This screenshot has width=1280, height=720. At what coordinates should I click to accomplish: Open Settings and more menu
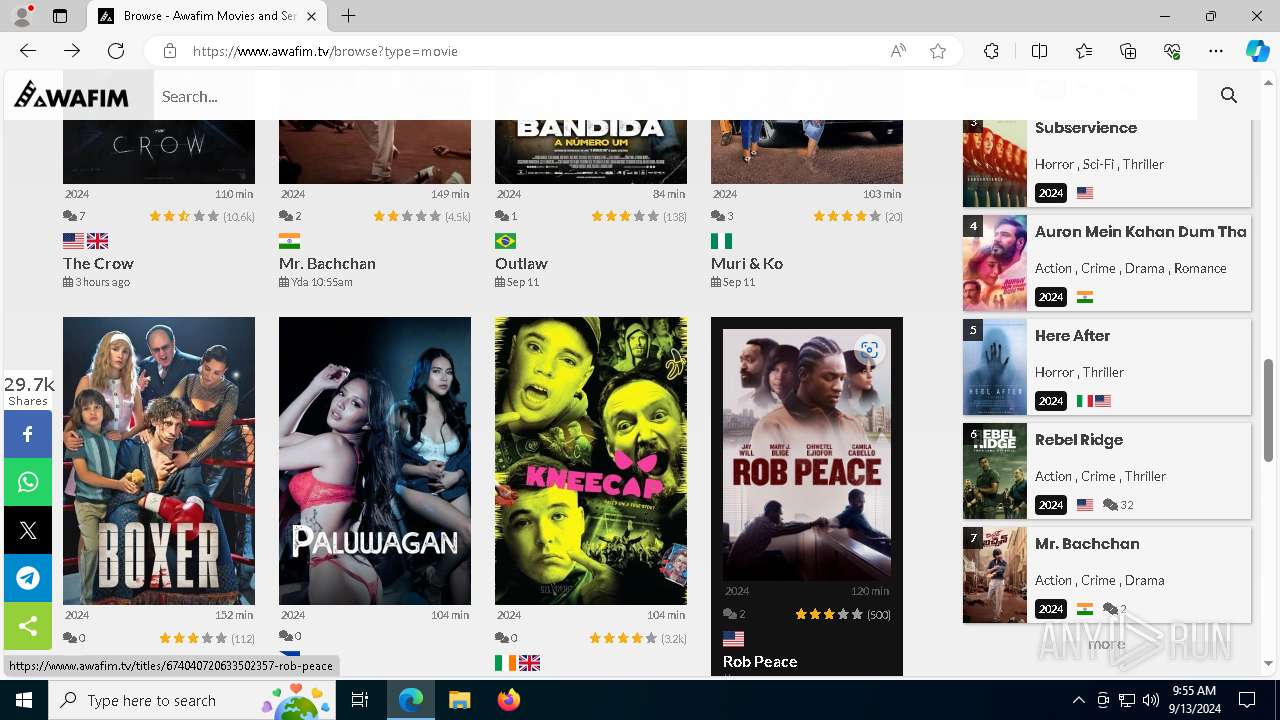click(x=1216, y=51)
